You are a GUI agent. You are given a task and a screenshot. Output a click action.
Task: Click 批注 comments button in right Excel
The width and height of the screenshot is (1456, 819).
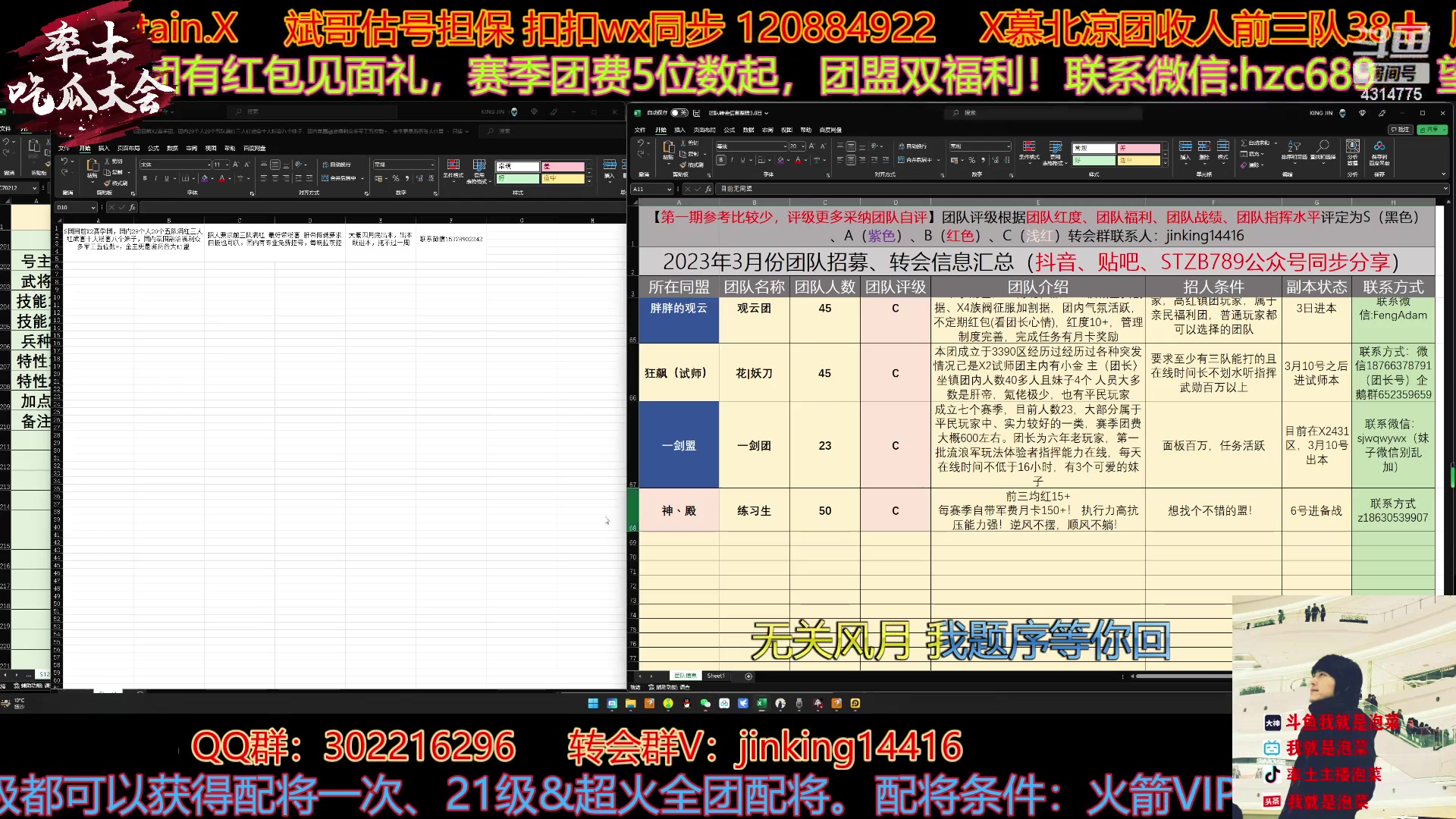[1401, 130]
